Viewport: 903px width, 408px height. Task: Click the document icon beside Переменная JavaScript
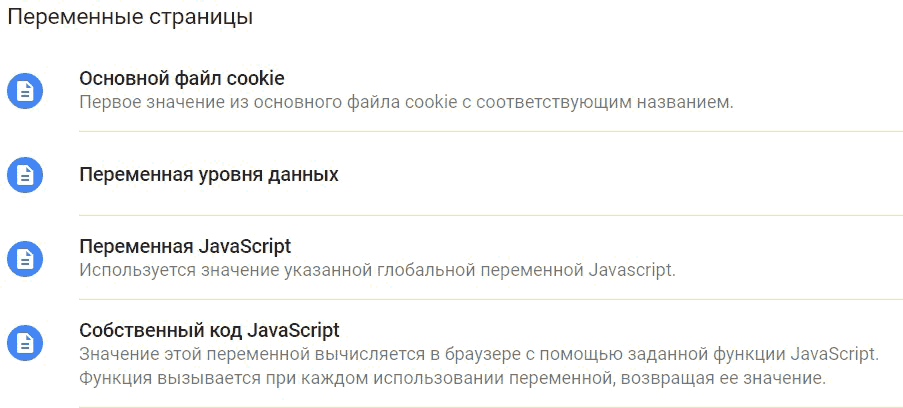click(x=25, y=259)
